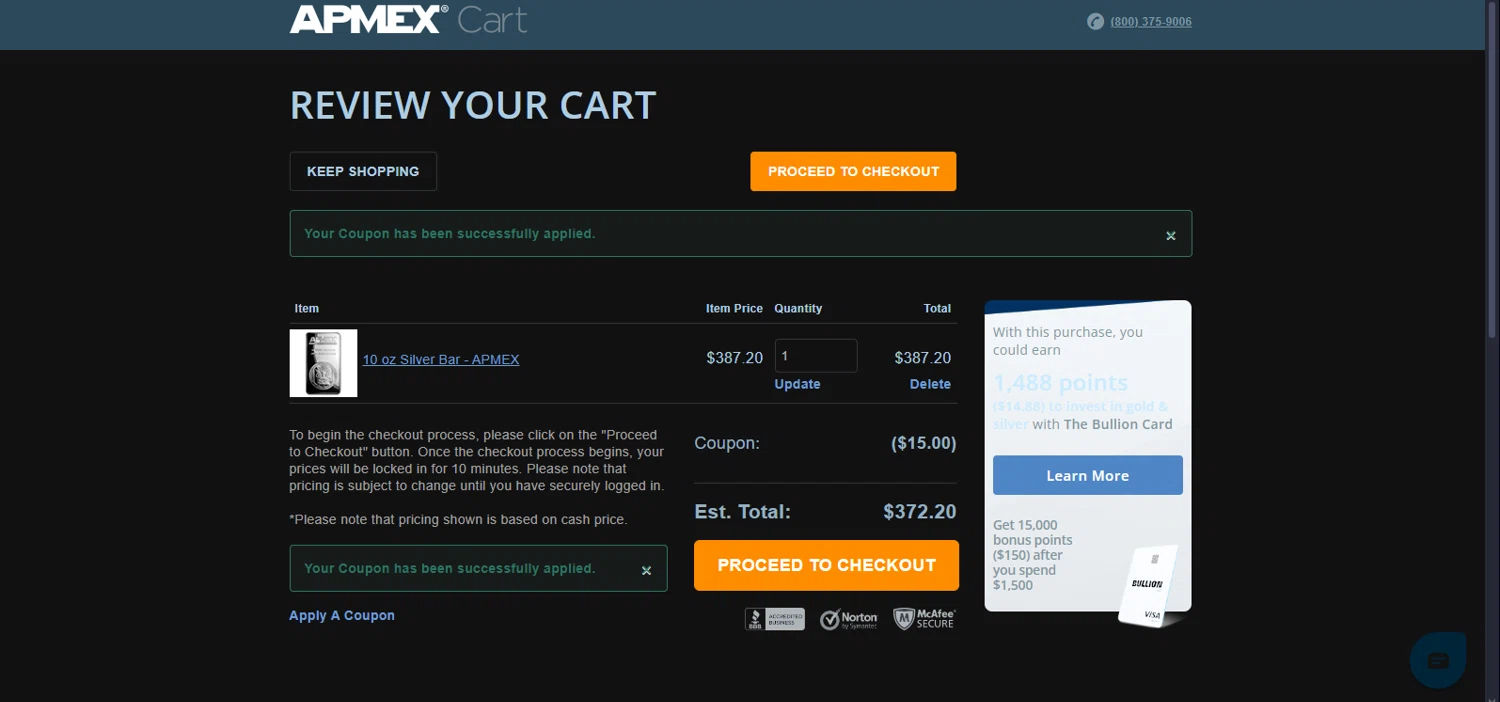Image resolution: width=1500 pixels, height=702 pixels.
Task: Click the Est. Total amount $372.20
Action: 920,512
